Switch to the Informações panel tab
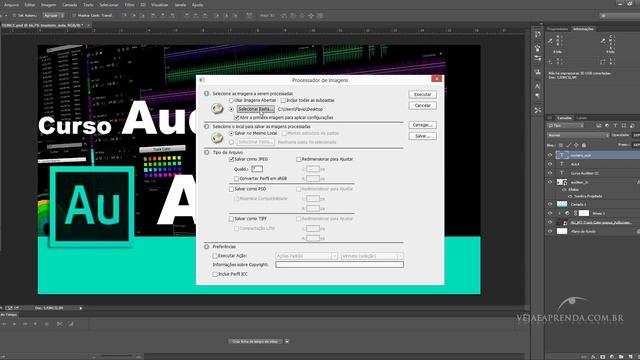640x360 pixels. point(583,29)
